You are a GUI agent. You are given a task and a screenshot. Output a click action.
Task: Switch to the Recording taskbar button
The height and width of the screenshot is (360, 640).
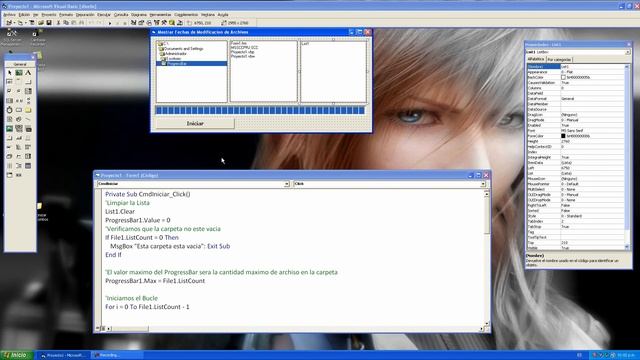coord(117,355)
